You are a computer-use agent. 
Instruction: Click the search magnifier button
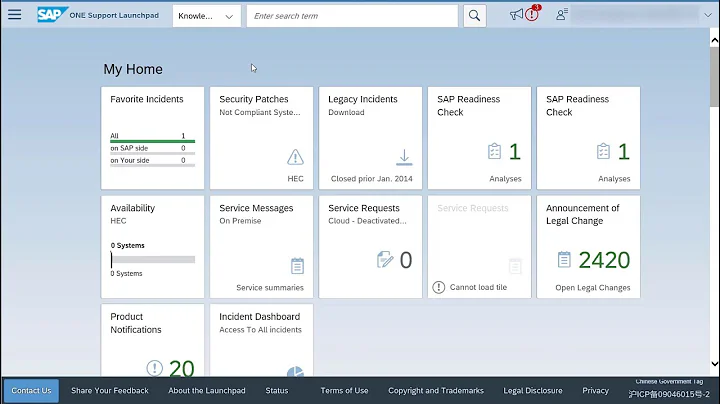(474, 16)
